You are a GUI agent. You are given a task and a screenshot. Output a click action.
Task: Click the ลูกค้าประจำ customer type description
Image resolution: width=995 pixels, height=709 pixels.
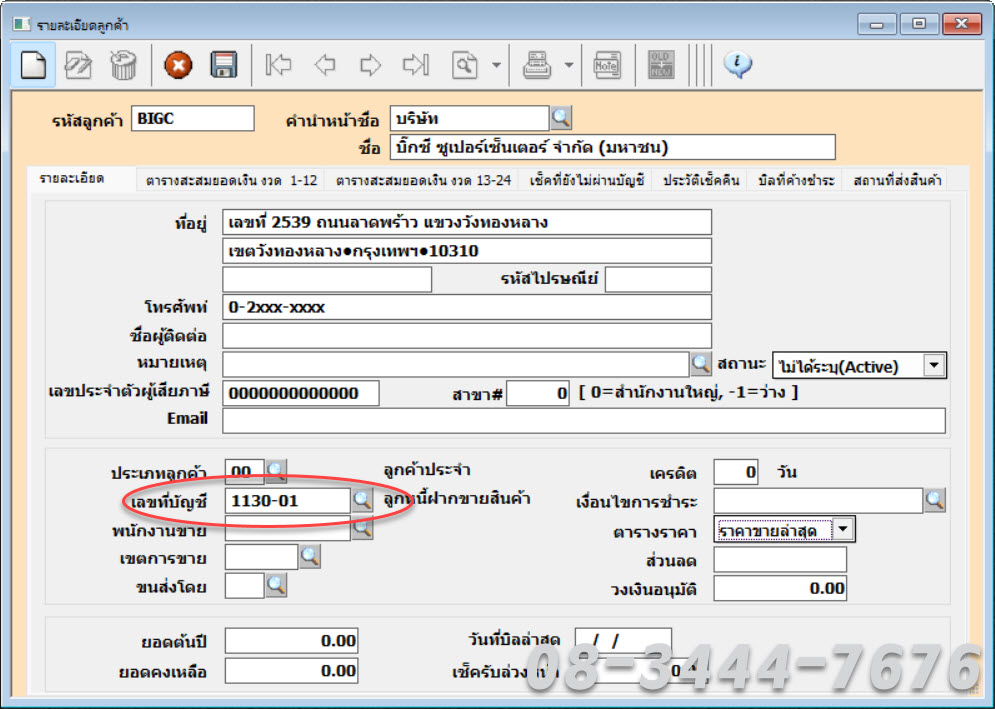426,470
